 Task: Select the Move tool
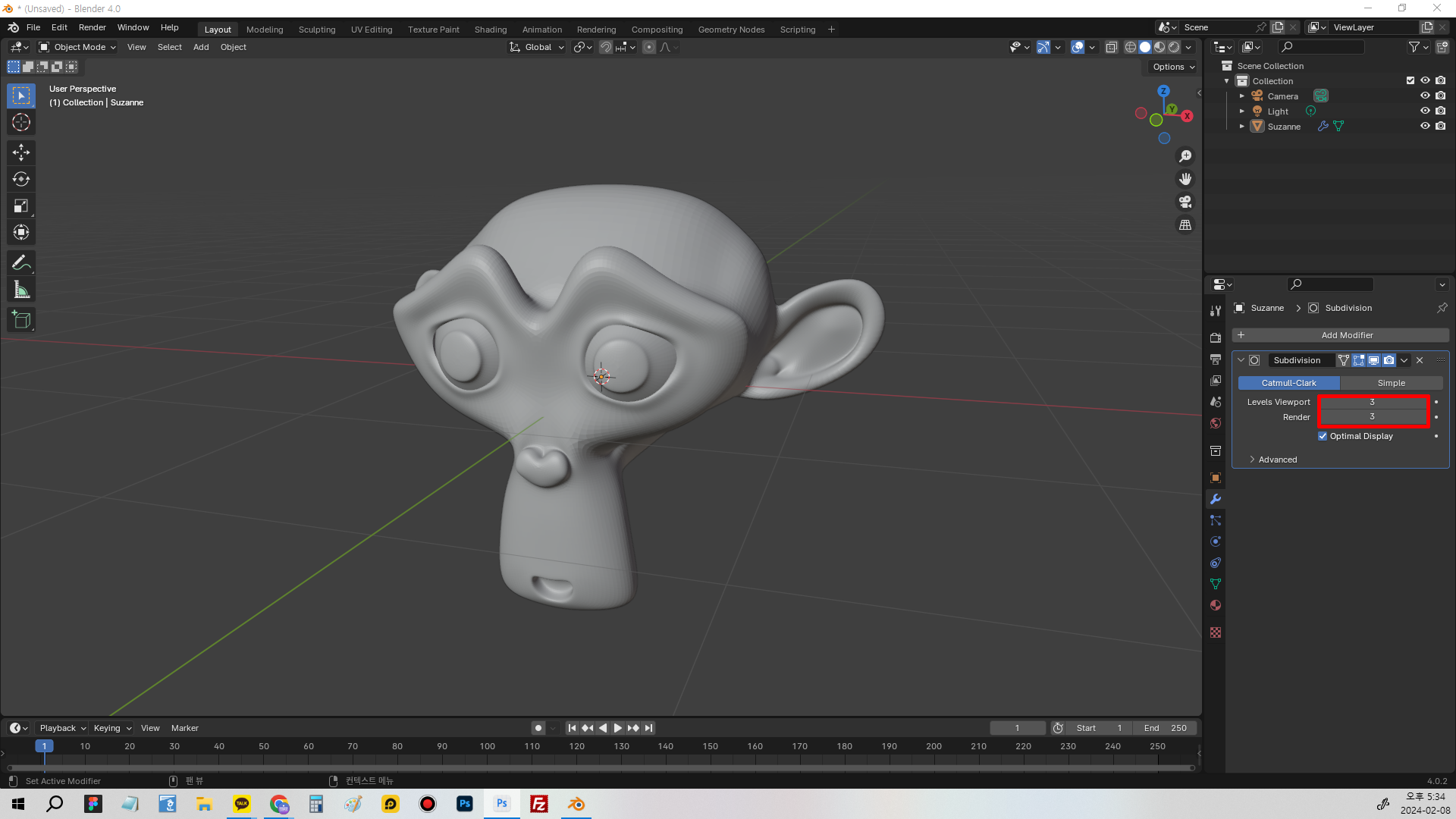[21, 152]
